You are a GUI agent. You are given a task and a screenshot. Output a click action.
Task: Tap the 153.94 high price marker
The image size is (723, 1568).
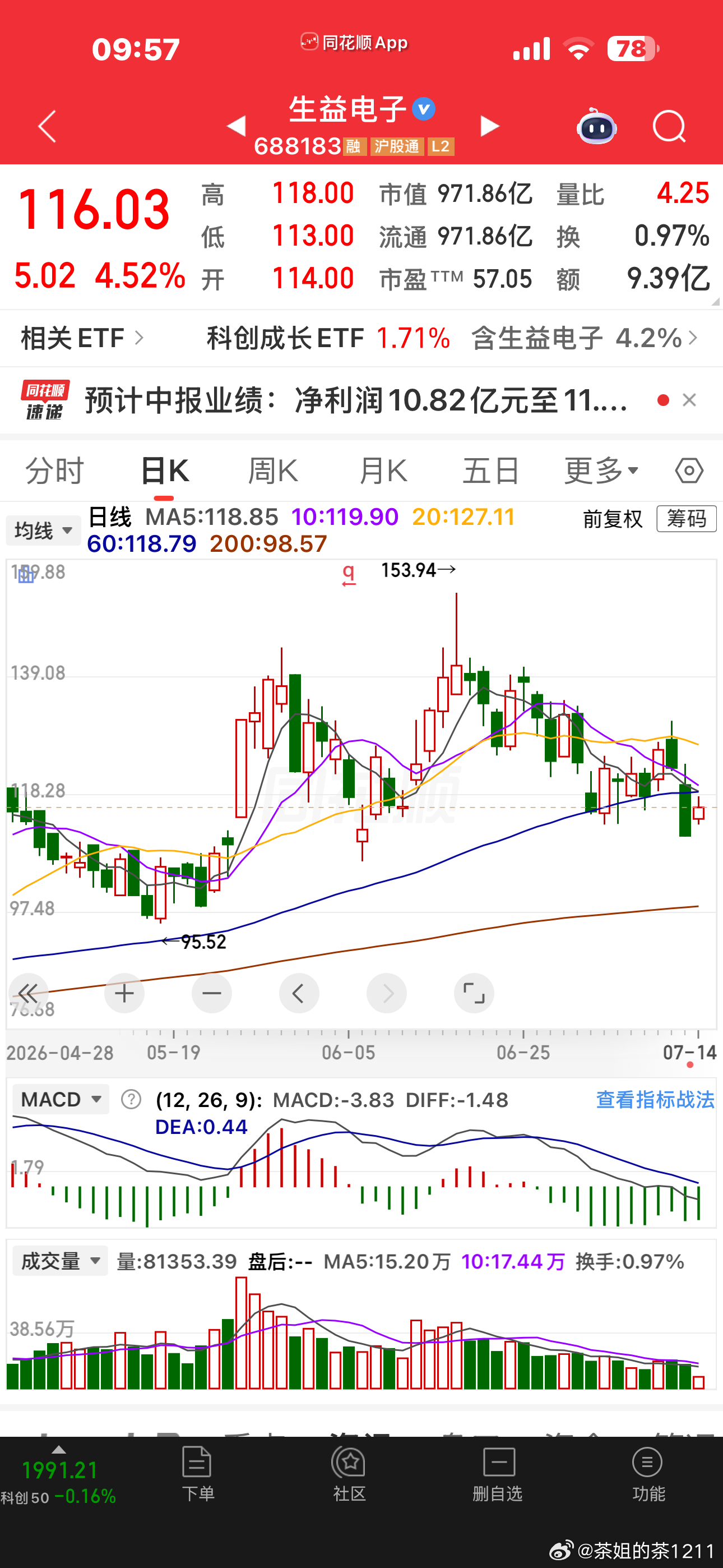click(418, 570)
